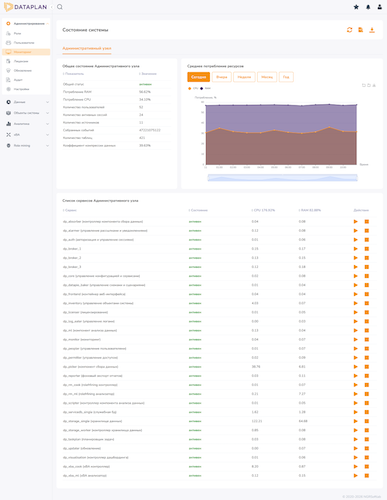Click the first chart toolbox icon
Image resolution: width=387 pixels, height=500 pixels.
point(364,85)
